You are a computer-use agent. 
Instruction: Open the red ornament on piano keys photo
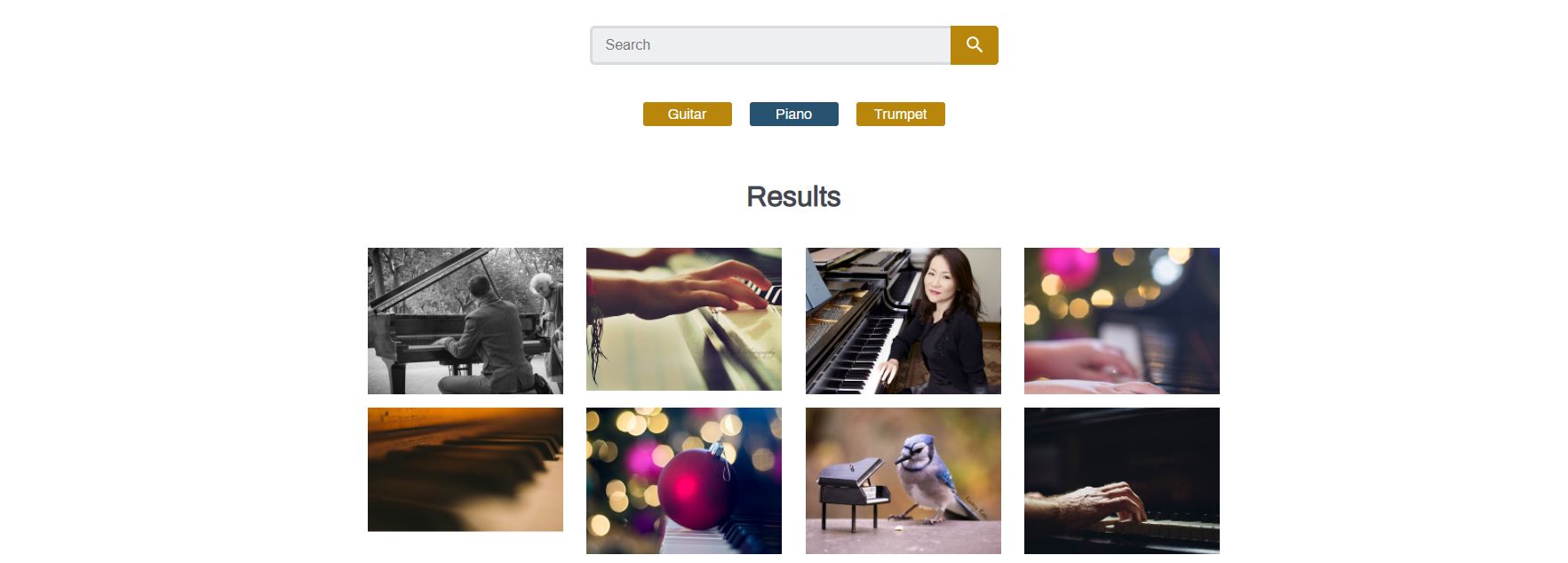(684, 480)
